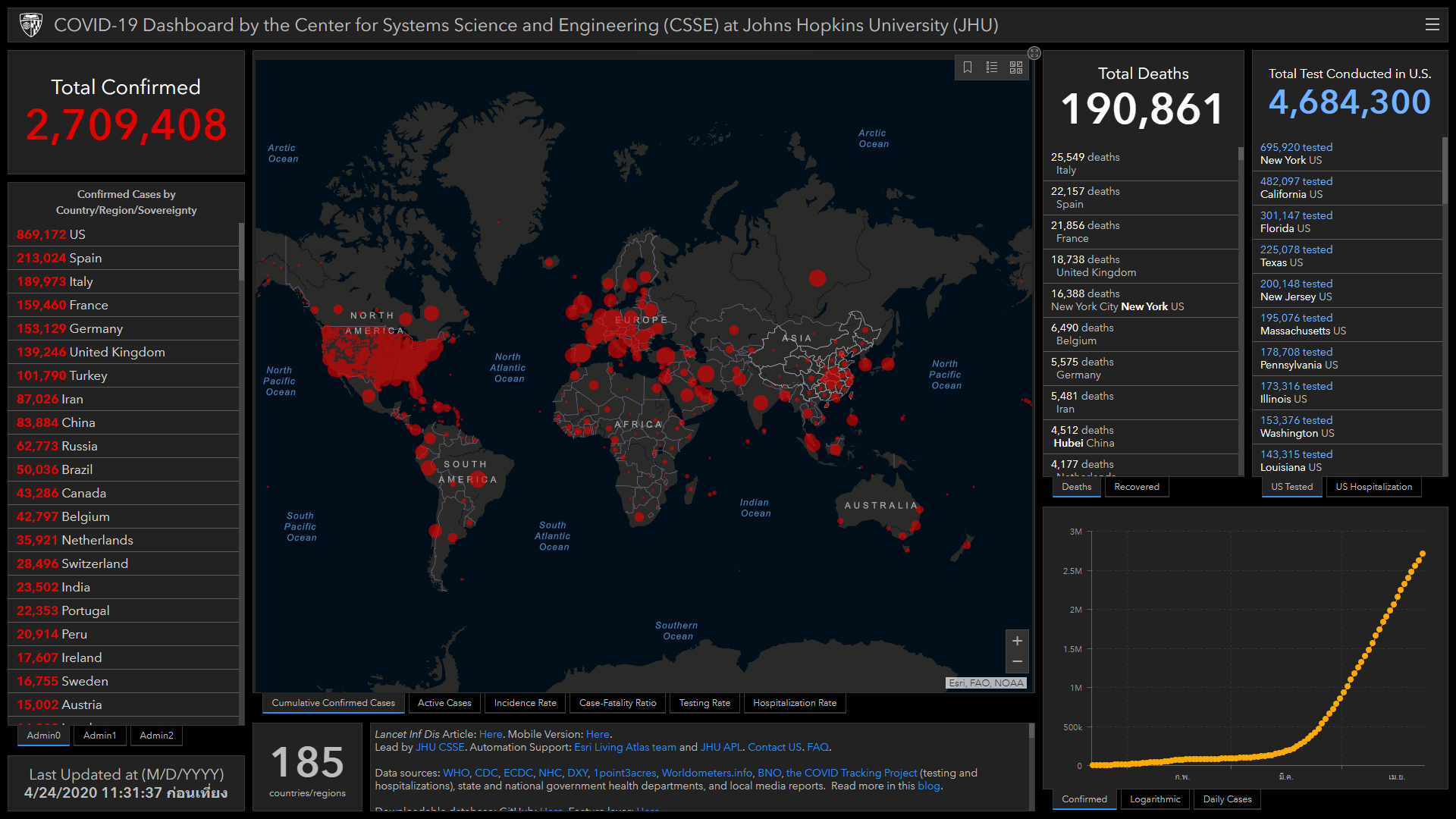Select 25,549 deaths Italy entry
Image resolution: width=1456 pixels, height=819 pixels.
1141,164
